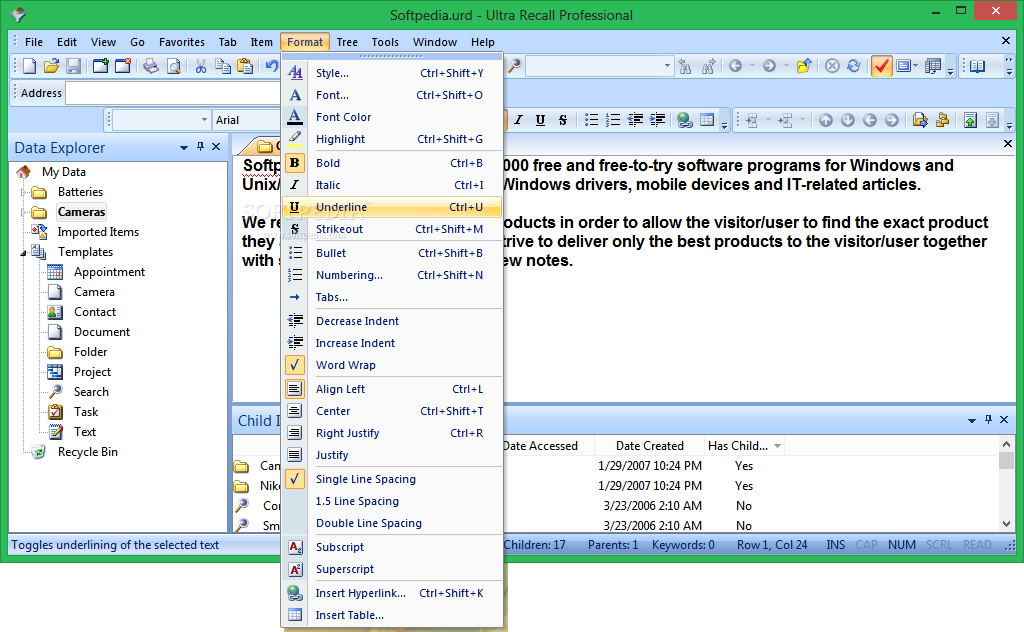Click the new window icon with green plus
The height and width of the screenshot is (632, 1024).
click(x=101, y=66)
